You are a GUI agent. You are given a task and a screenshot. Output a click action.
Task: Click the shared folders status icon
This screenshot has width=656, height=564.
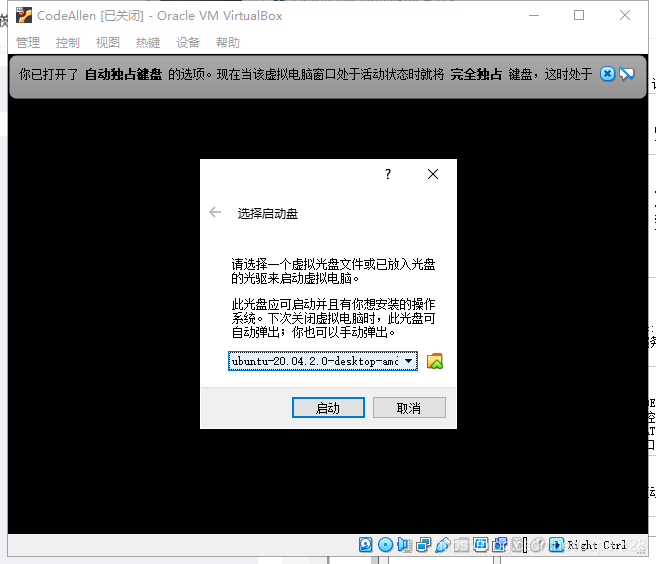[x=461, y=545]
